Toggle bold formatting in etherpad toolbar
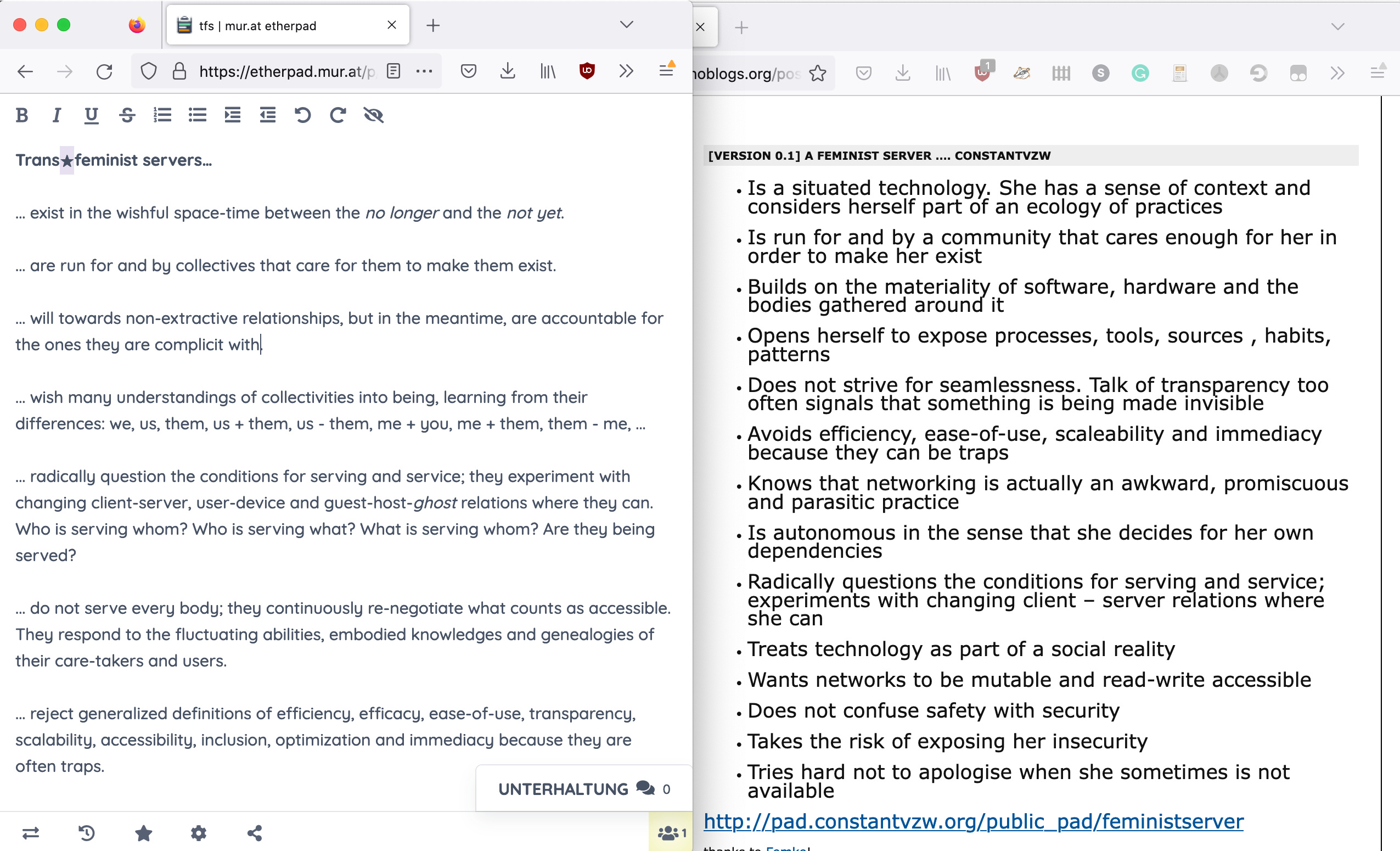The width and height of the screenshot is (1400, 851). (22, 115)
